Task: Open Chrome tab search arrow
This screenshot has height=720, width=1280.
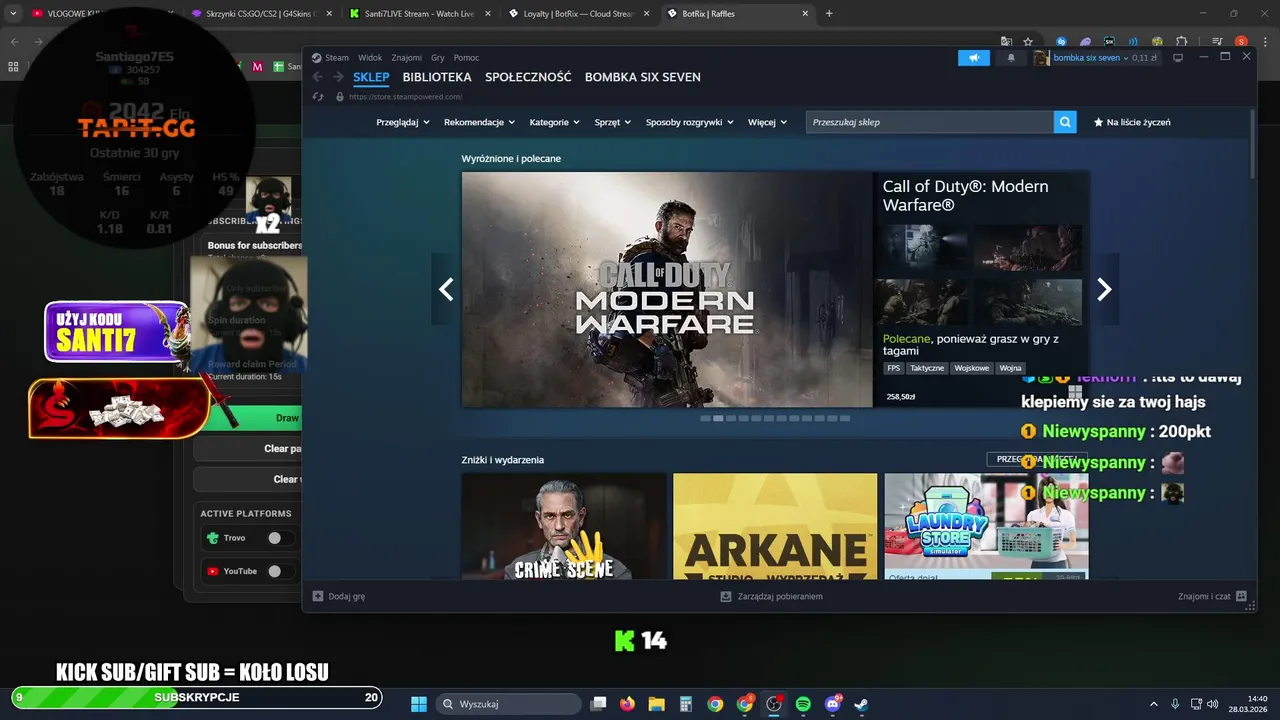Action: coord(13,14)
